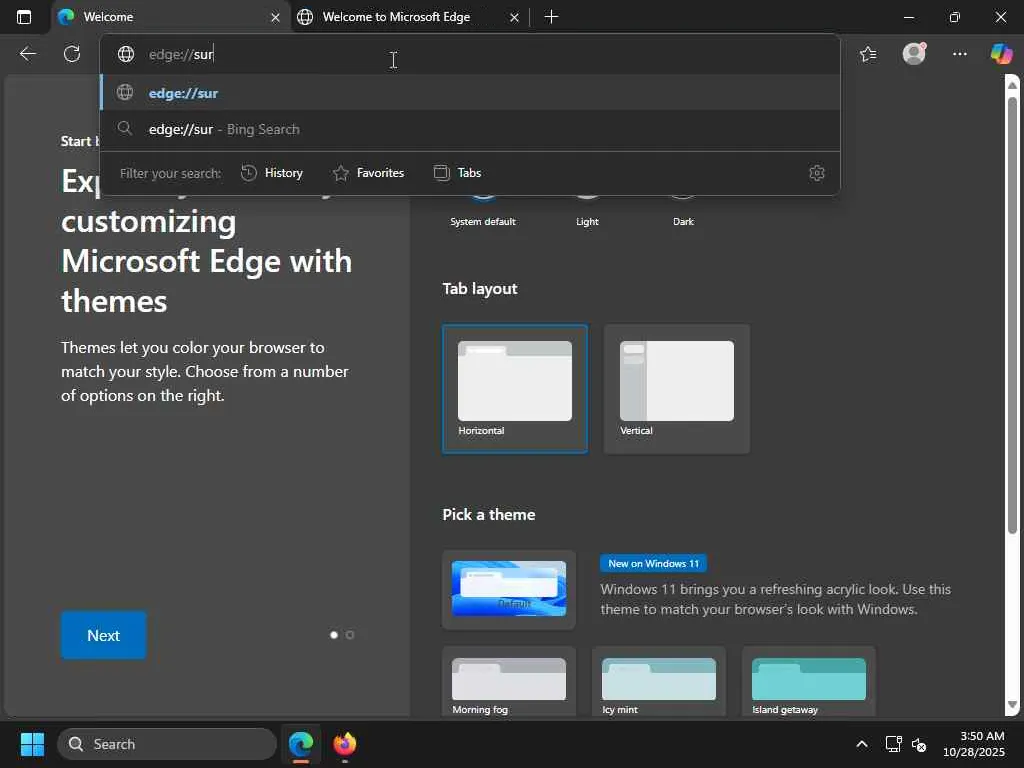Choose edge://sur Bing Search suggestion
Screen dimensions: 1024x768
pos(470,129)
